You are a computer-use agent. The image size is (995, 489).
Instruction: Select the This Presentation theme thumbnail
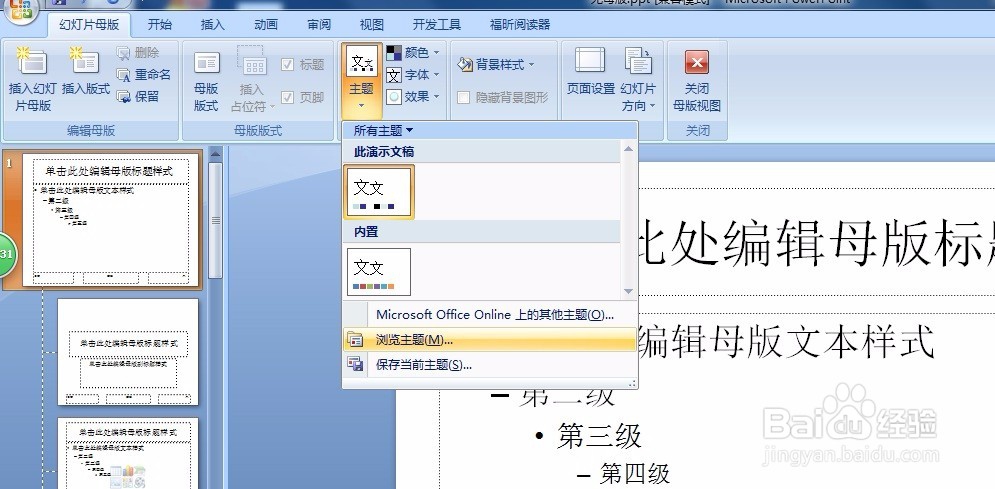379,192
